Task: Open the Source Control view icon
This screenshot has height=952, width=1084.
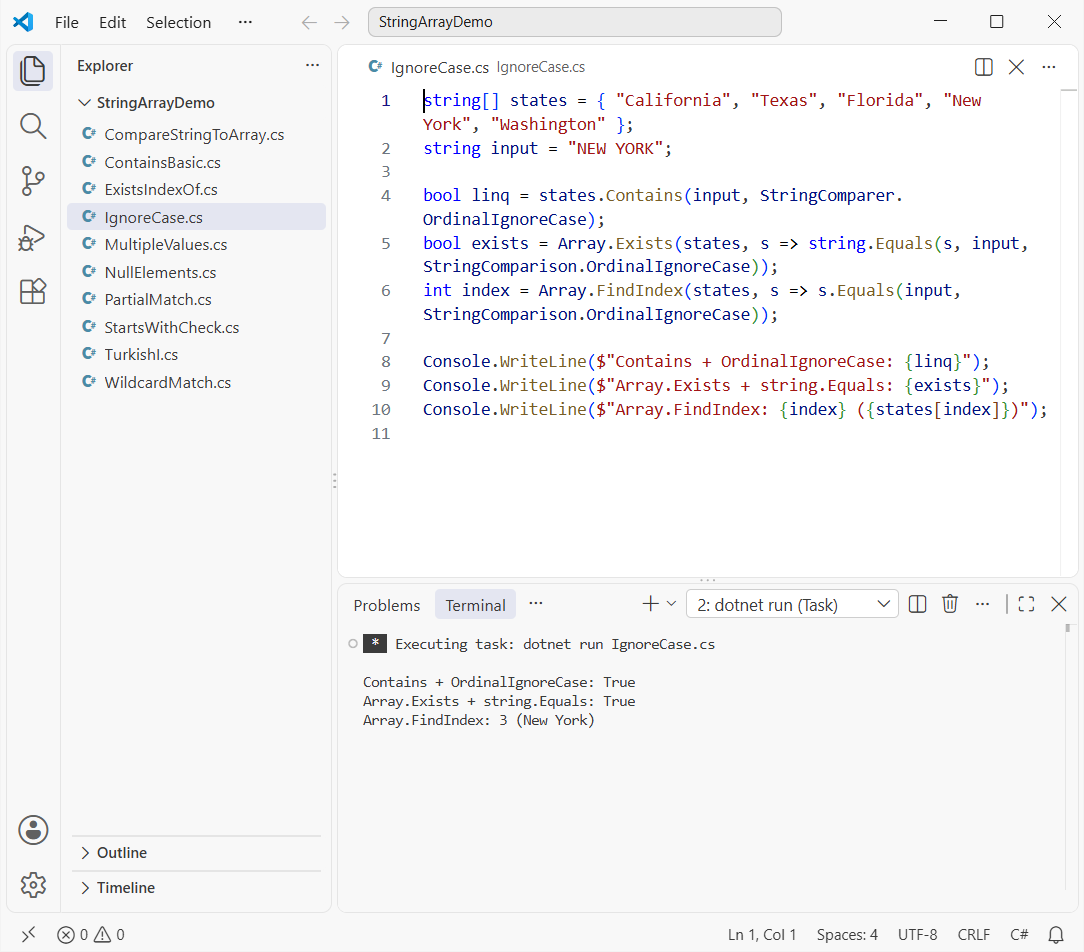Action: pos(32,181)
